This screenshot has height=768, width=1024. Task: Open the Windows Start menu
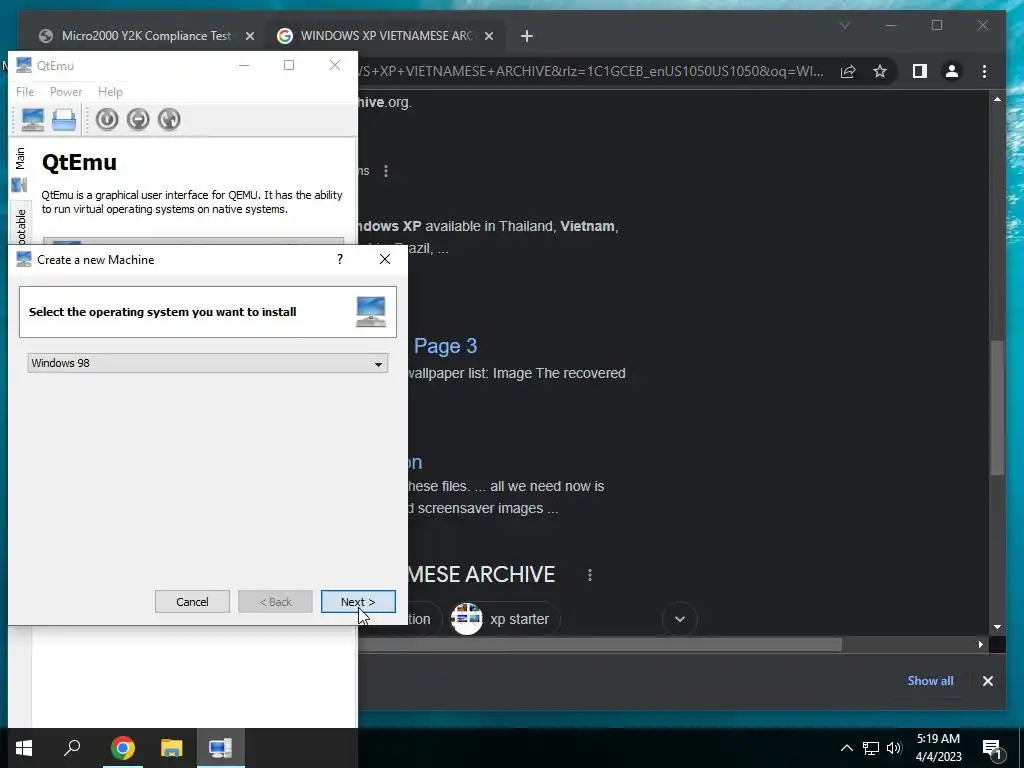[24, 748]
